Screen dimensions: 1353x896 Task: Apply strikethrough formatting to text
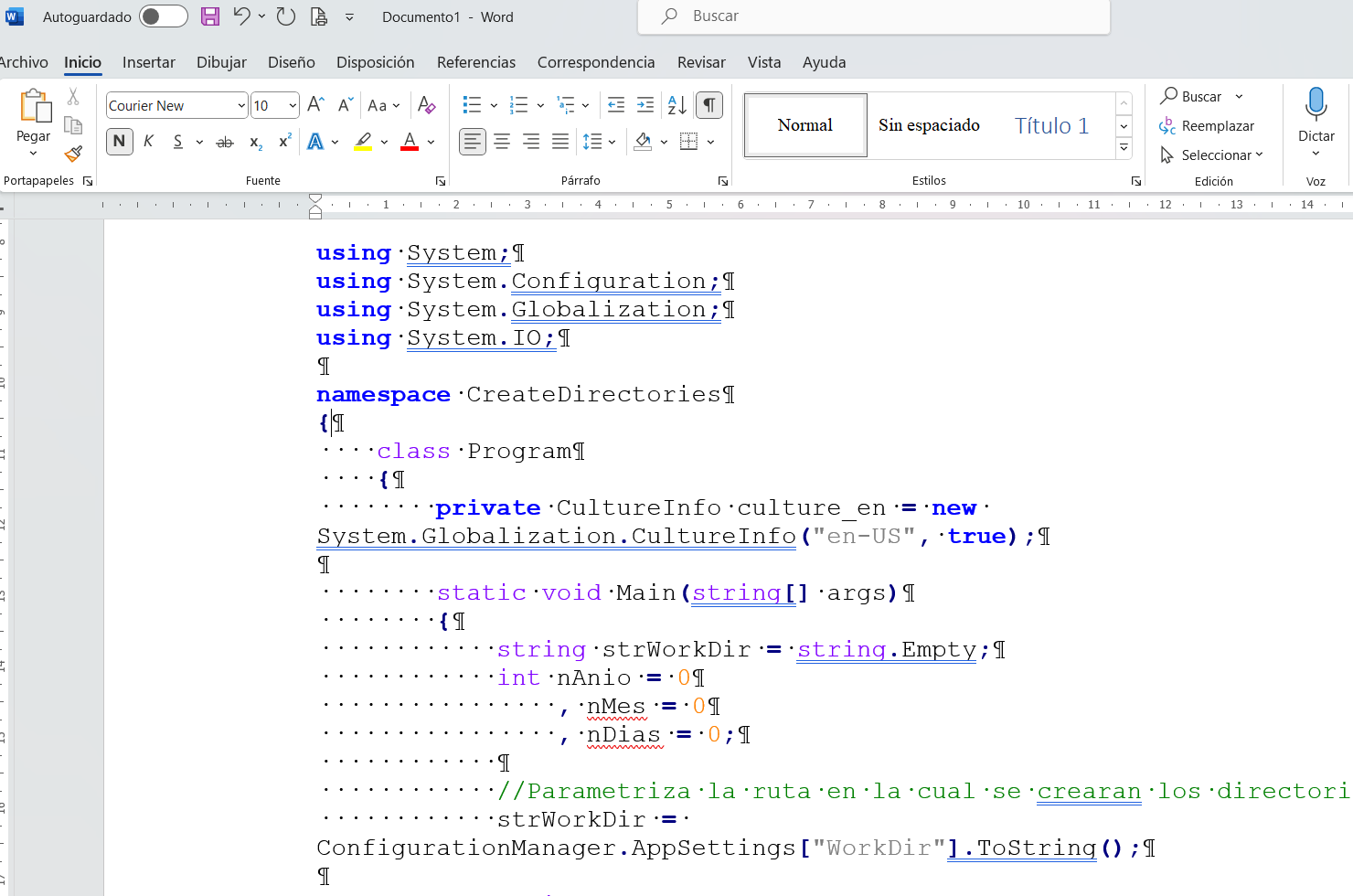[224, 143]
